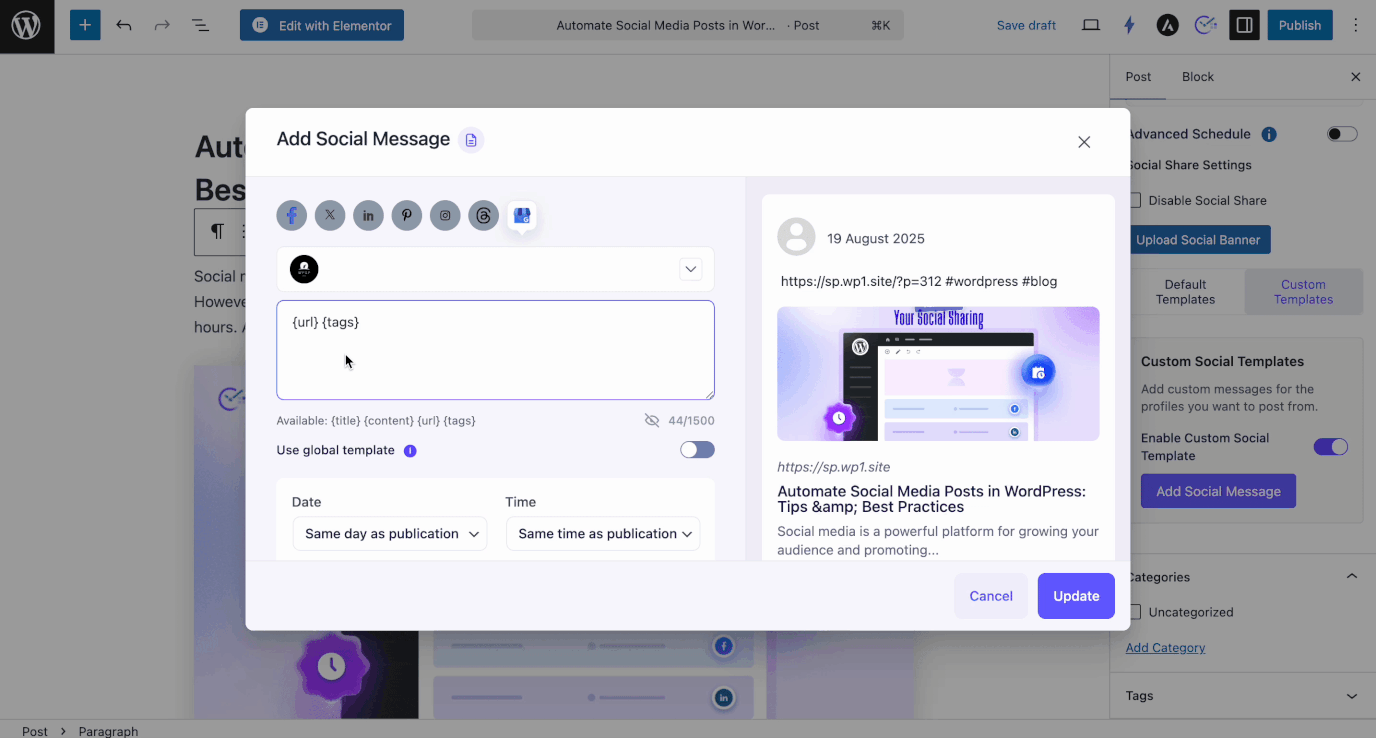This screenshot has width=1376, height=738.
Task: Click the paragraph block icon in toolbar
Action: [x=217, y=232]
